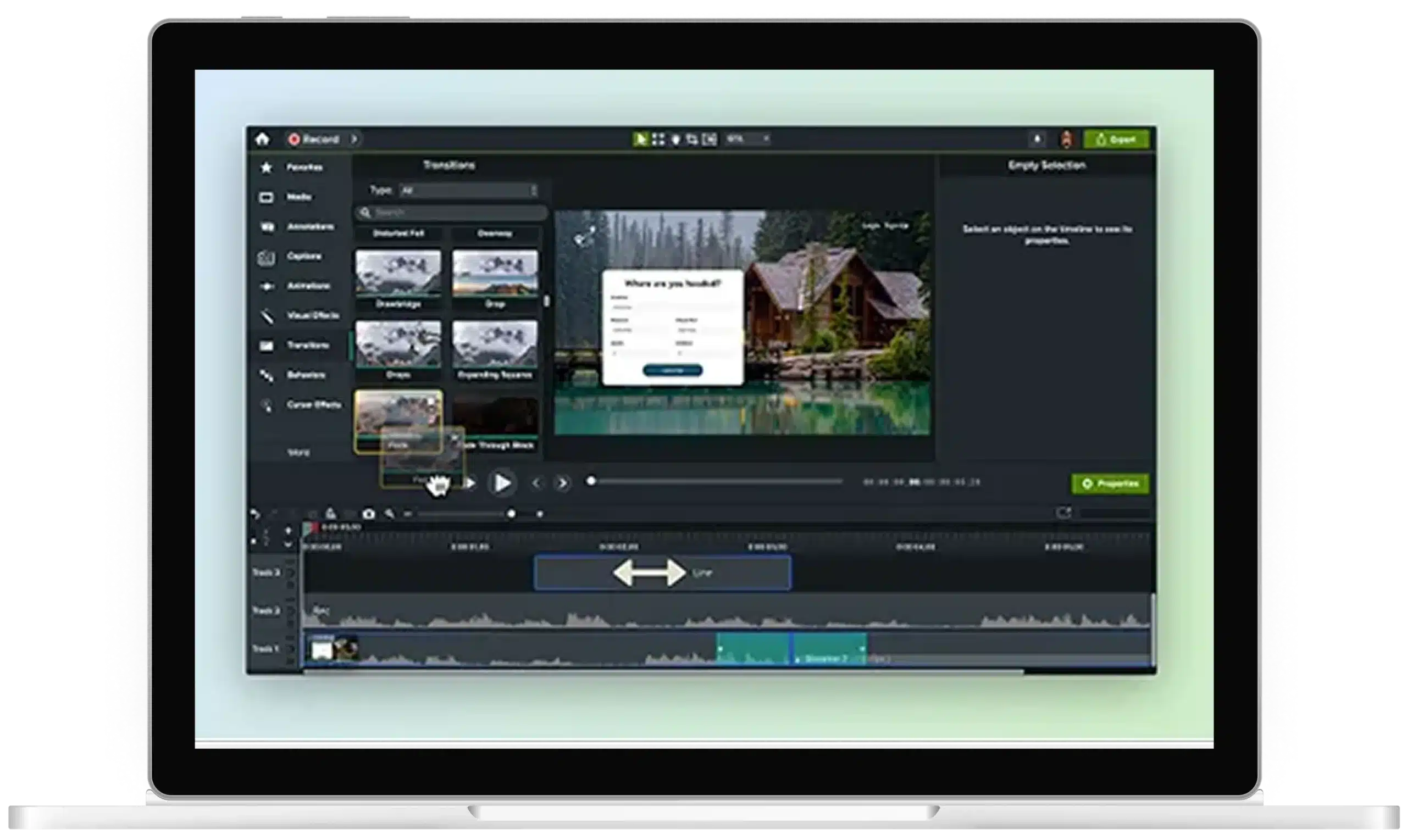Open the transition Type dropdown
This screenshot has height=840, width=1407.
pos(469,191)
